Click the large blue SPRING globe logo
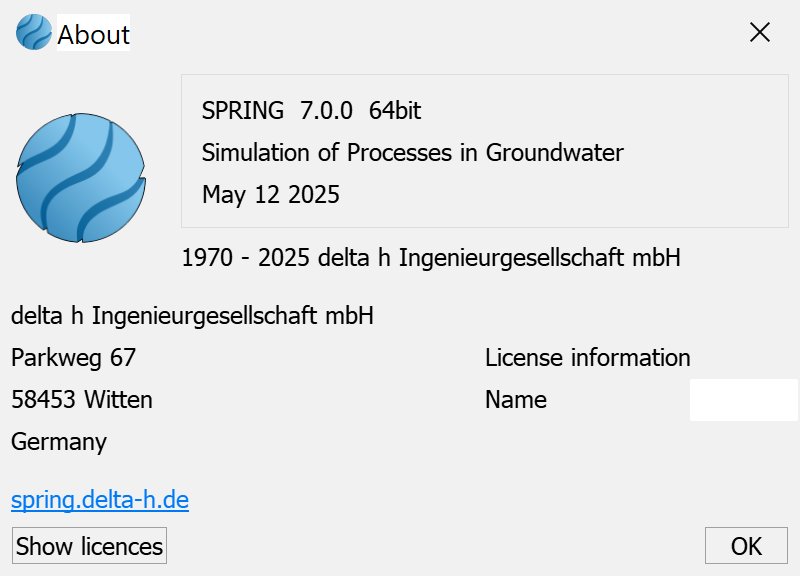The width and height of the screenshot is (800, 576). (x=81, y=178)
